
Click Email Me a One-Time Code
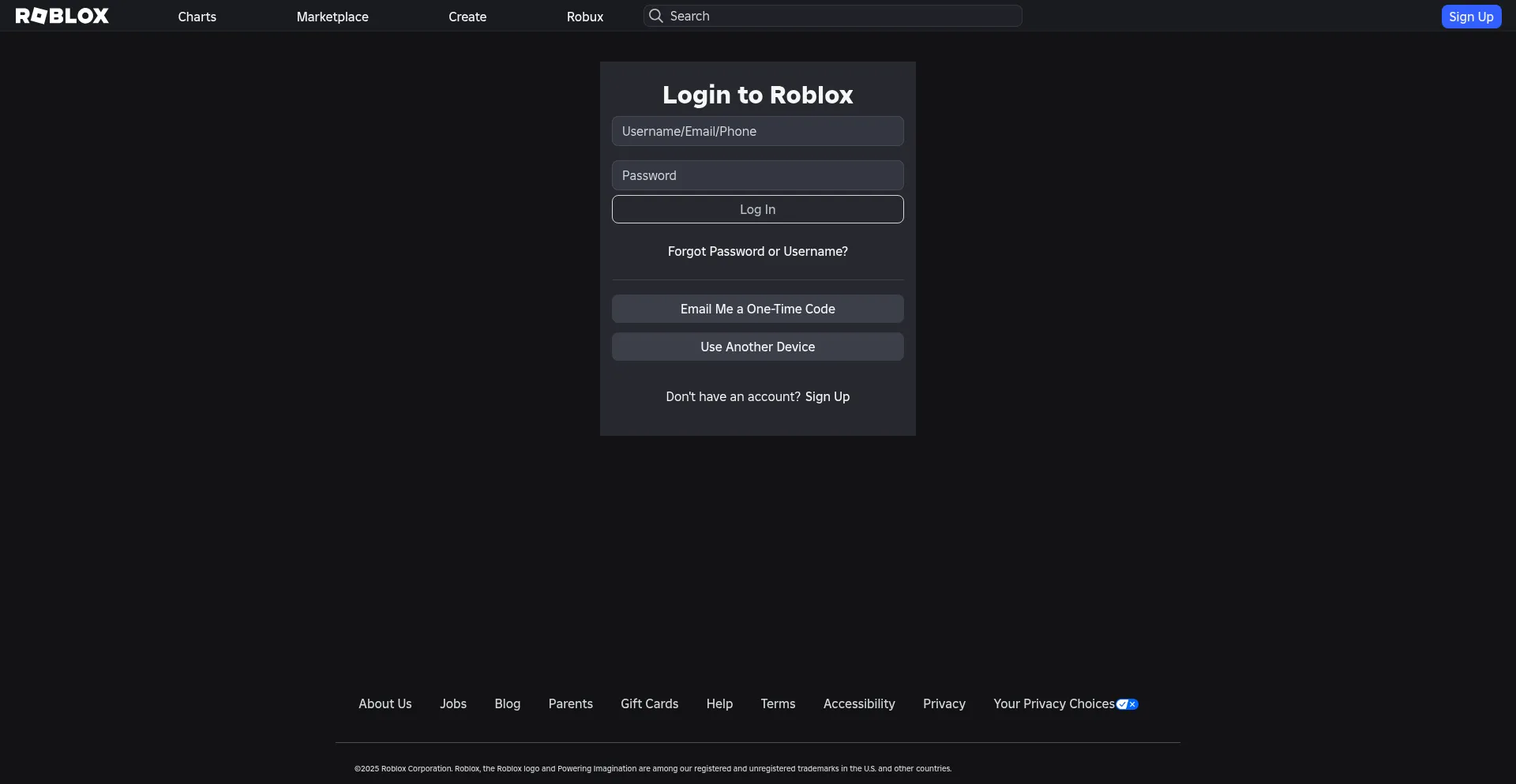coord(758,309)
